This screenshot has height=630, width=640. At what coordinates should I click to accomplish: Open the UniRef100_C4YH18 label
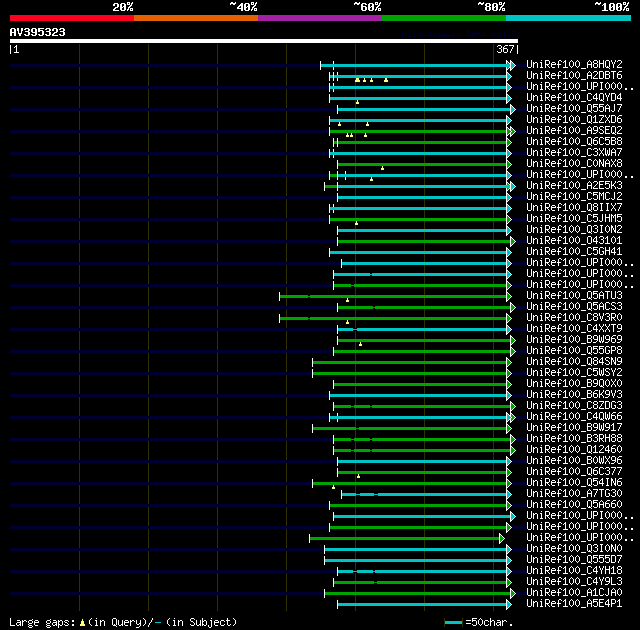574,571
